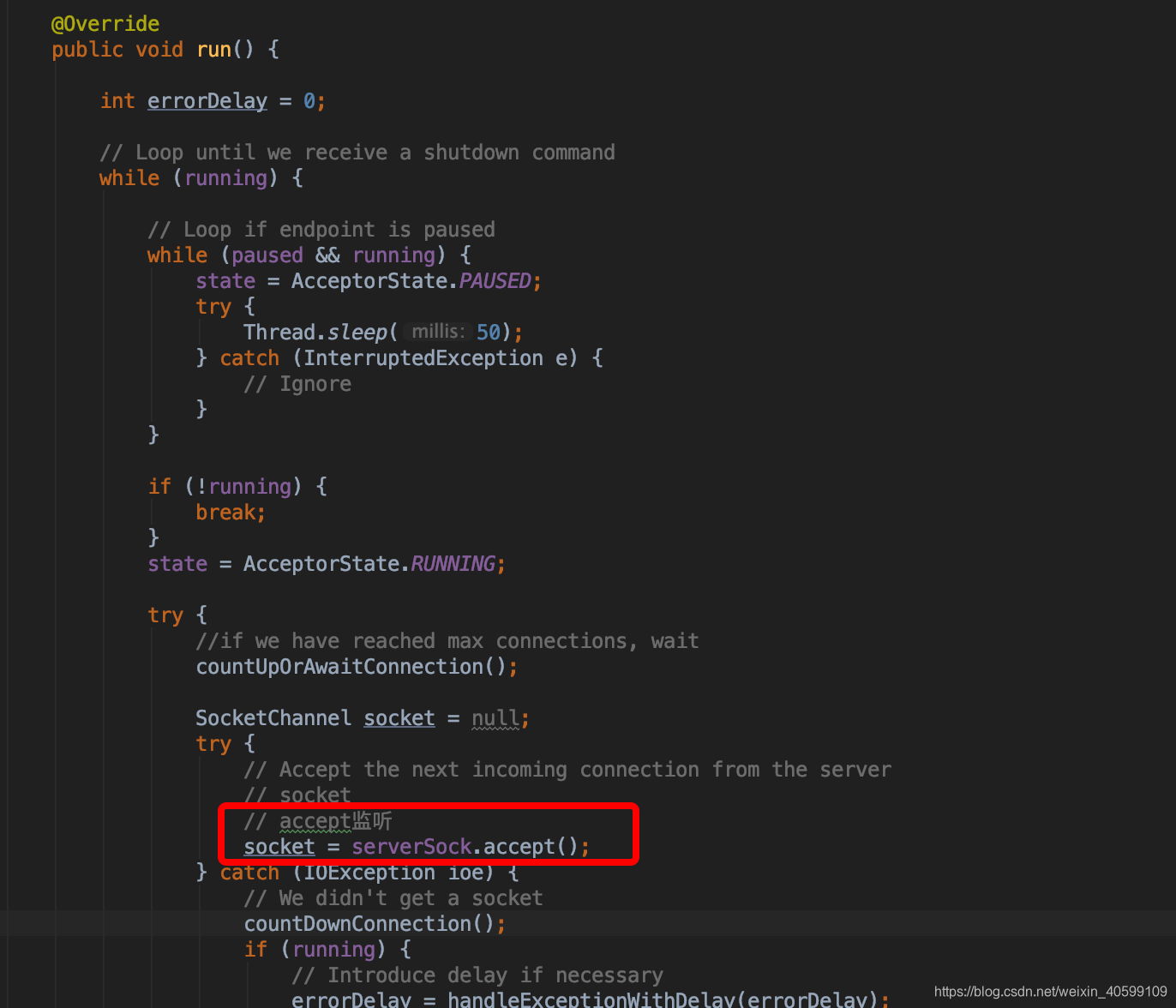
Task: Click the break; statement
Action: pos(231,513)
